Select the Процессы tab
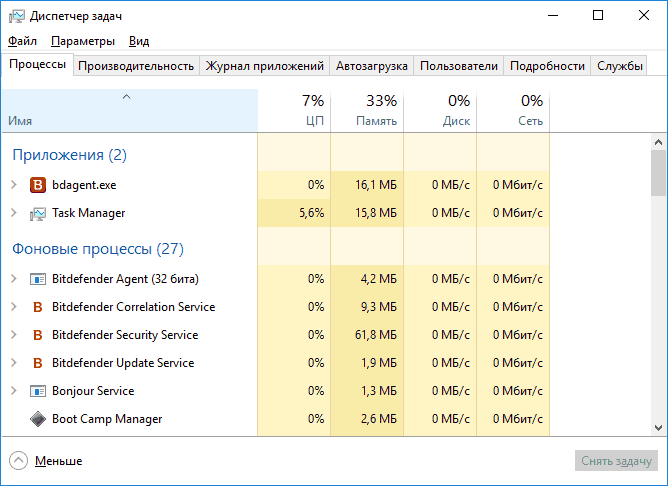 [37, 65]
